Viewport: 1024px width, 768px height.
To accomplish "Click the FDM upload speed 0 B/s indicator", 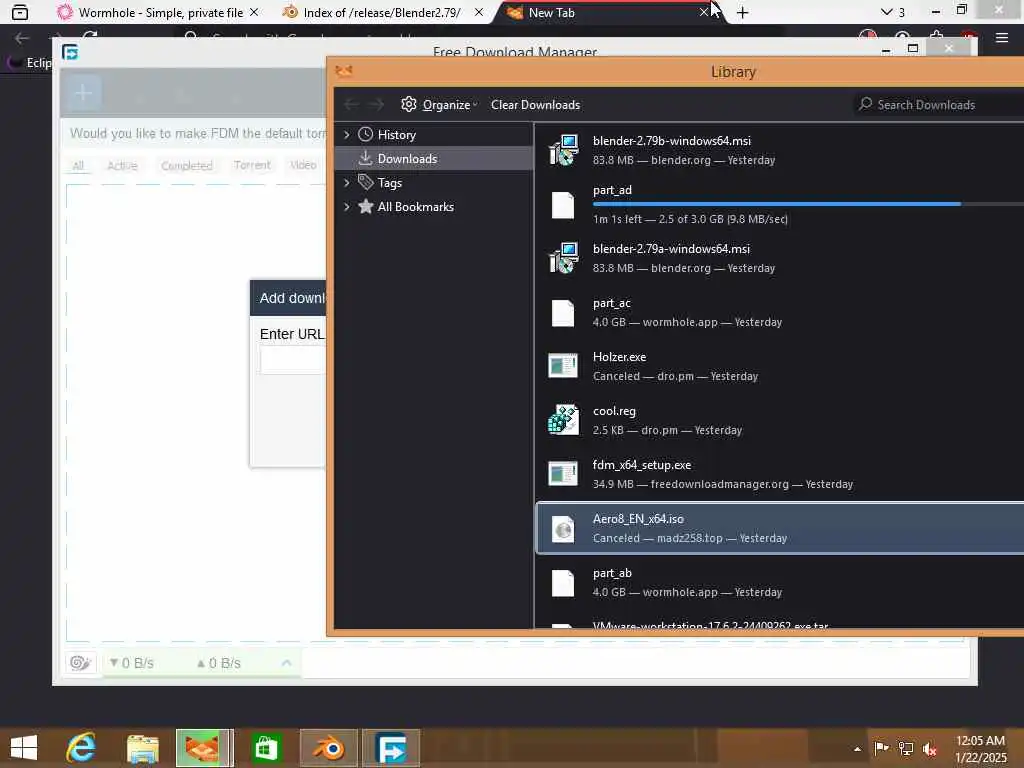I will pos(219,663).
